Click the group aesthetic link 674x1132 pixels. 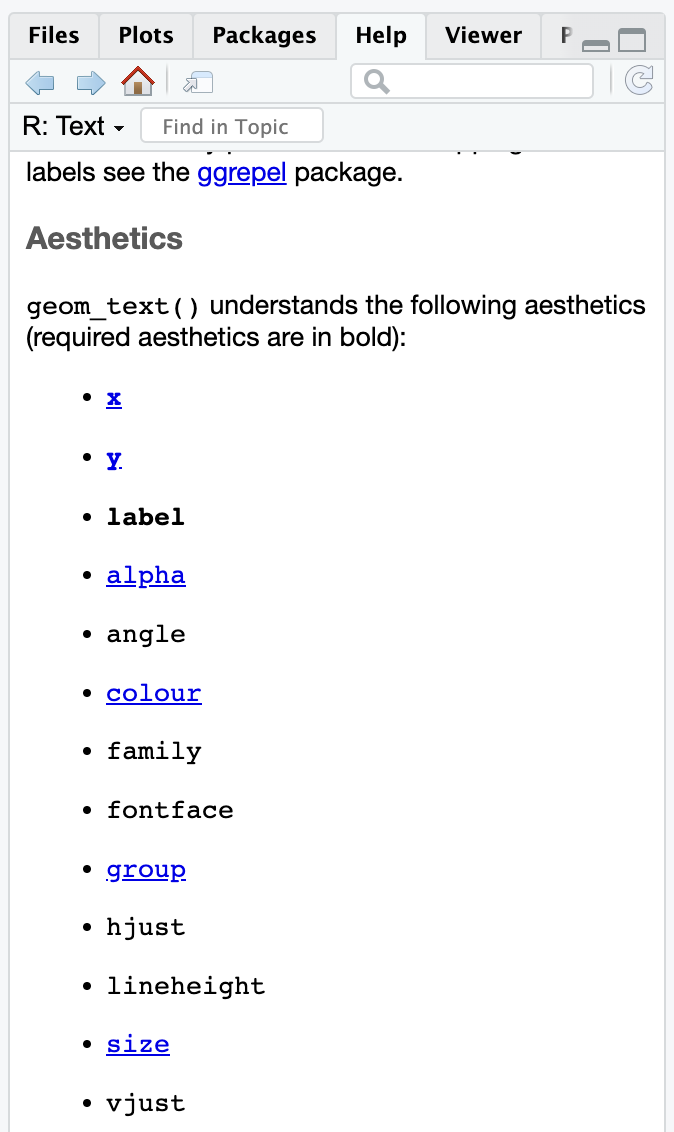(146, 869)
